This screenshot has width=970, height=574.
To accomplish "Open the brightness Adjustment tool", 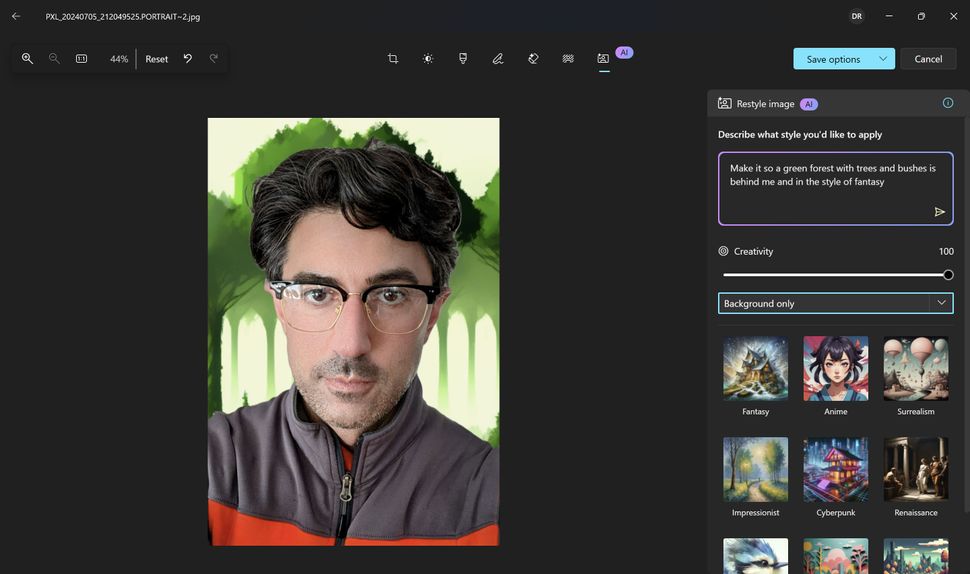I will (x=428, y=59).
